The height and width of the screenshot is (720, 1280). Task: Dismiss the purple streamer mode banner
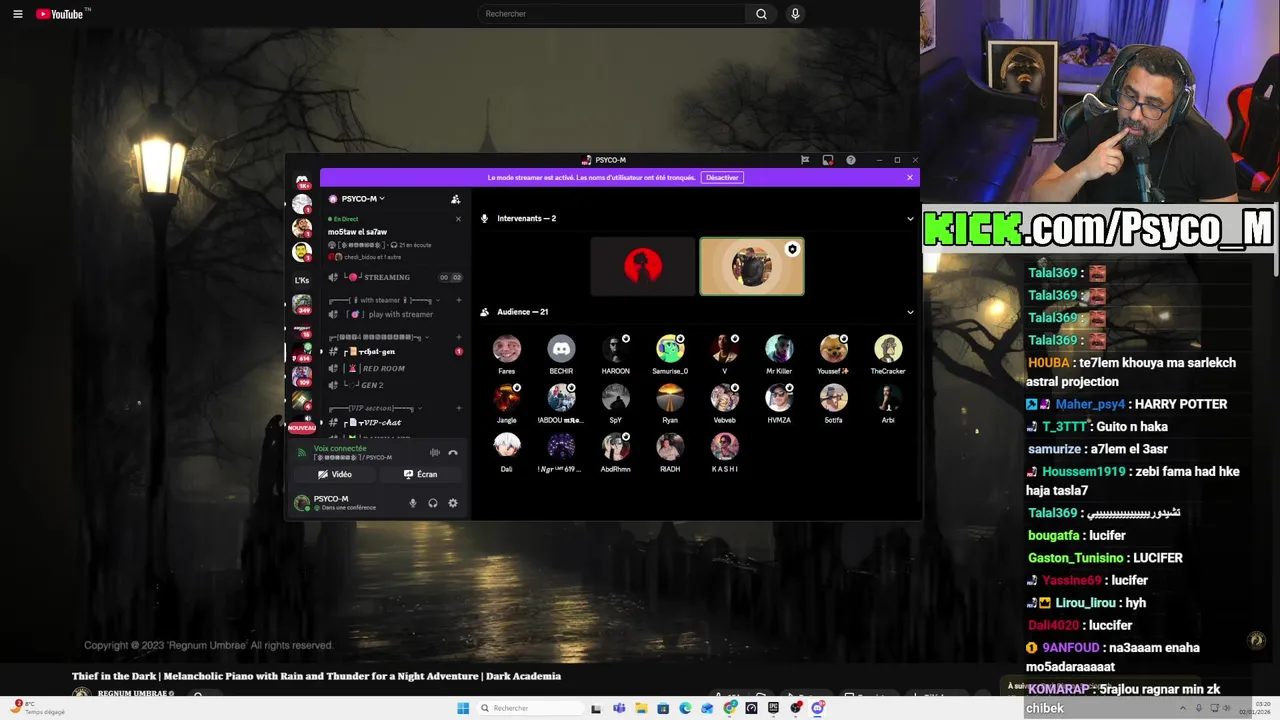909,178
